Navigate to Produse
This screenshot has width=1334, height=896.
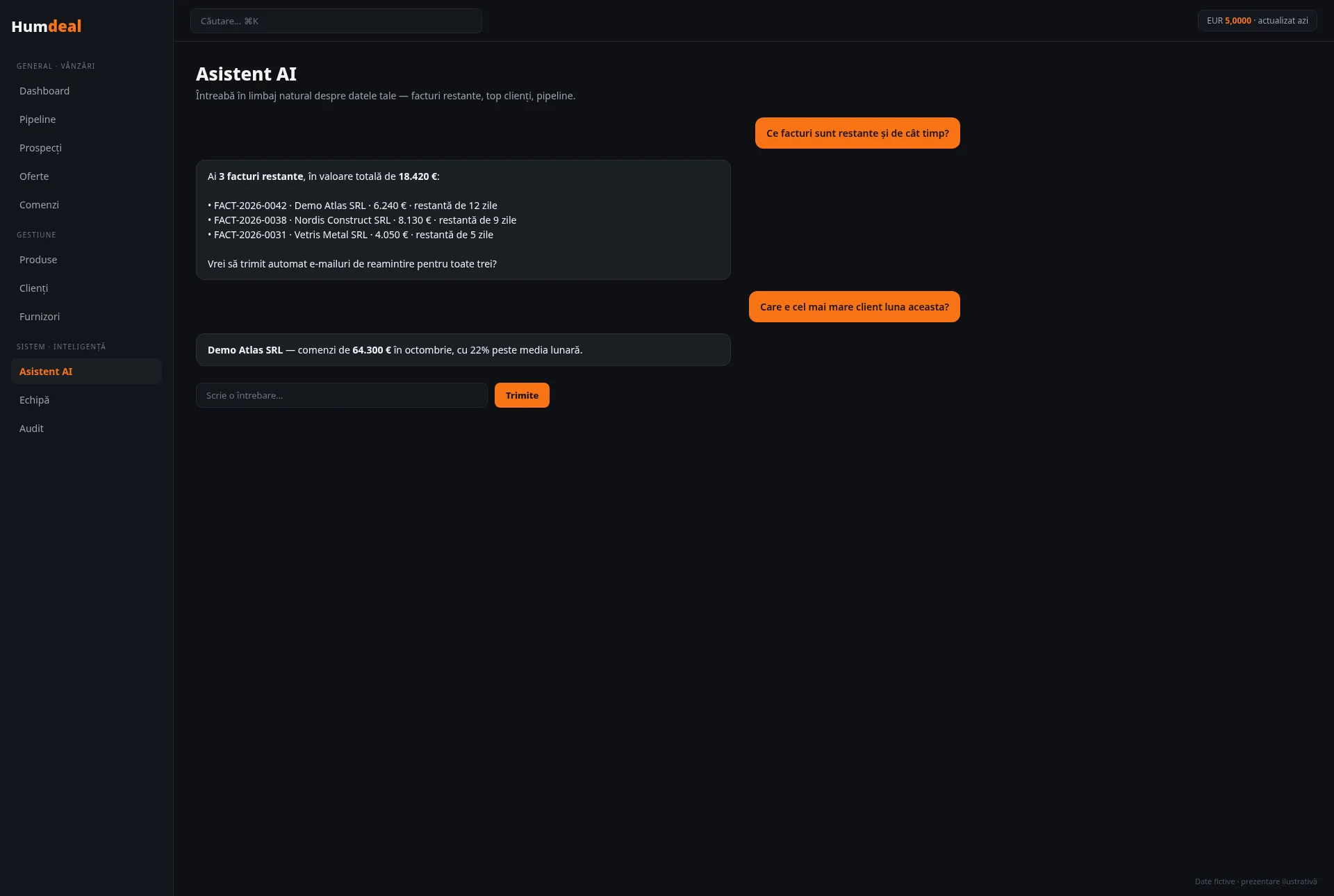(x=86, y=260)
